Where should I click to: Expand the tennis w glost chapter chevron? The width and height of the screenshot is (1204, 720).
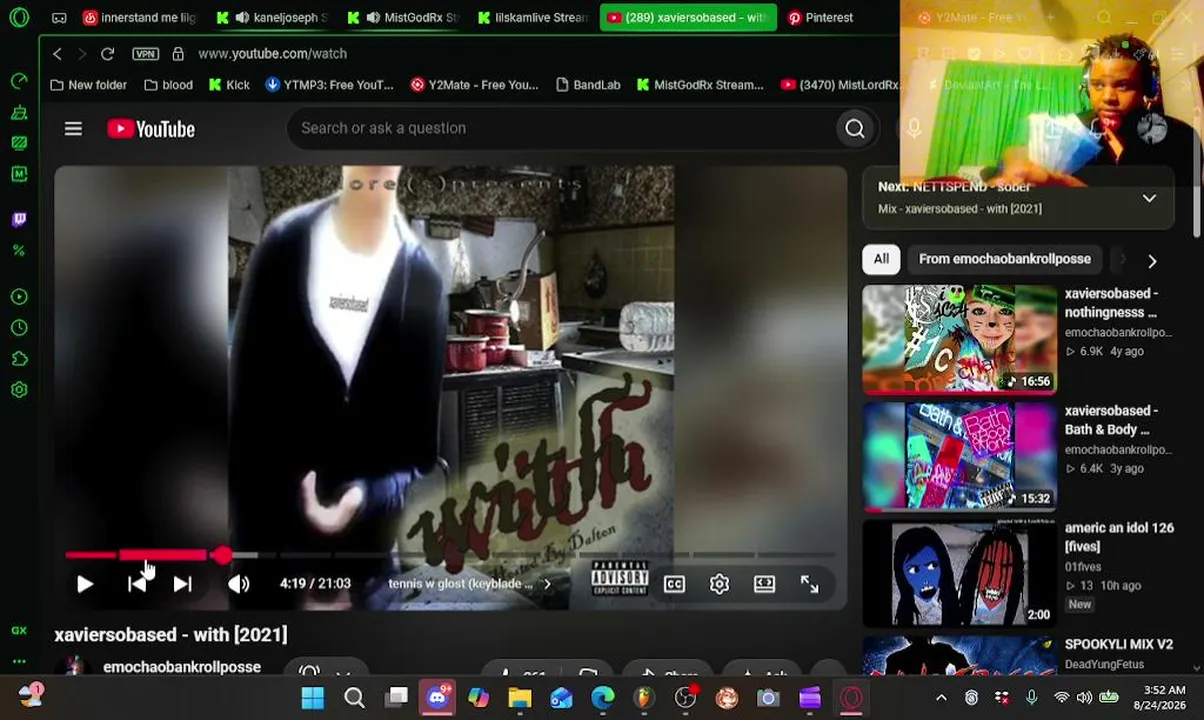coord(547,584)
